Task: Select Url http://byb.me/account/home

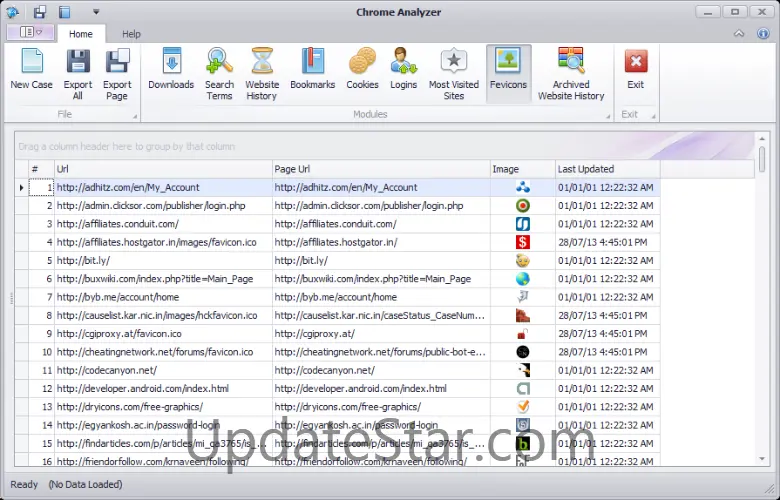Action: (x=163, y=297)
